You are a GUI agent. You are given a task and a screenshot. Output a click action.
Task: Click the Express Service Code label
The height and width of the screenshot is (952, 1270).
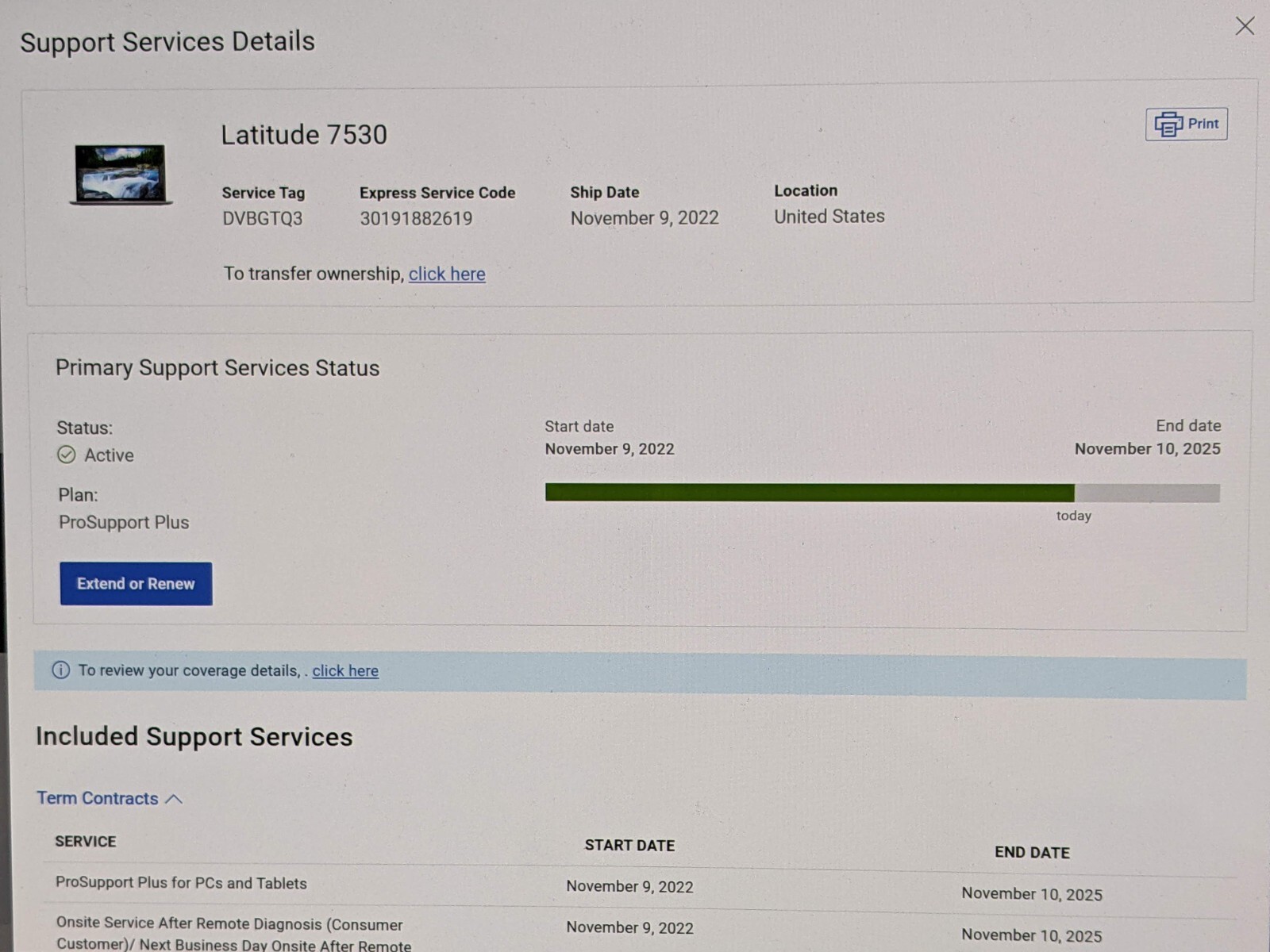pos(437,193)
